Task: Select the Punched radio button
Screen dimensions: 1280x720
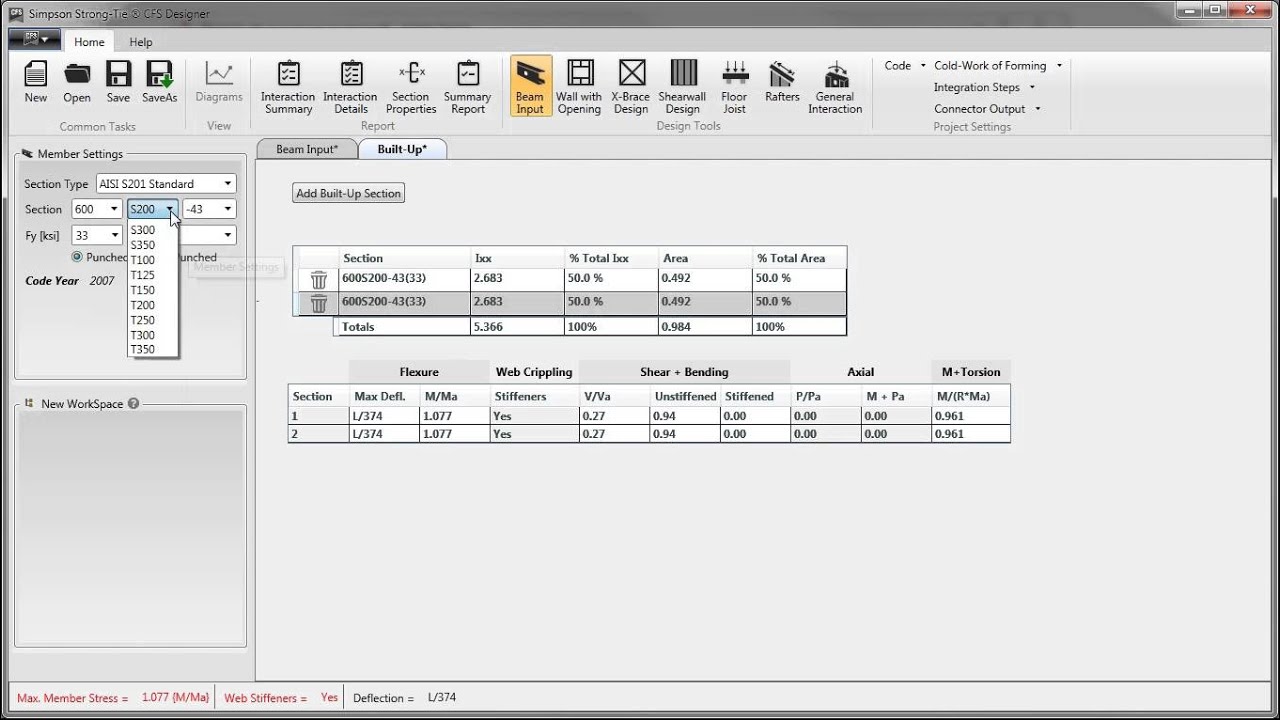Action: tap(77, 257)
